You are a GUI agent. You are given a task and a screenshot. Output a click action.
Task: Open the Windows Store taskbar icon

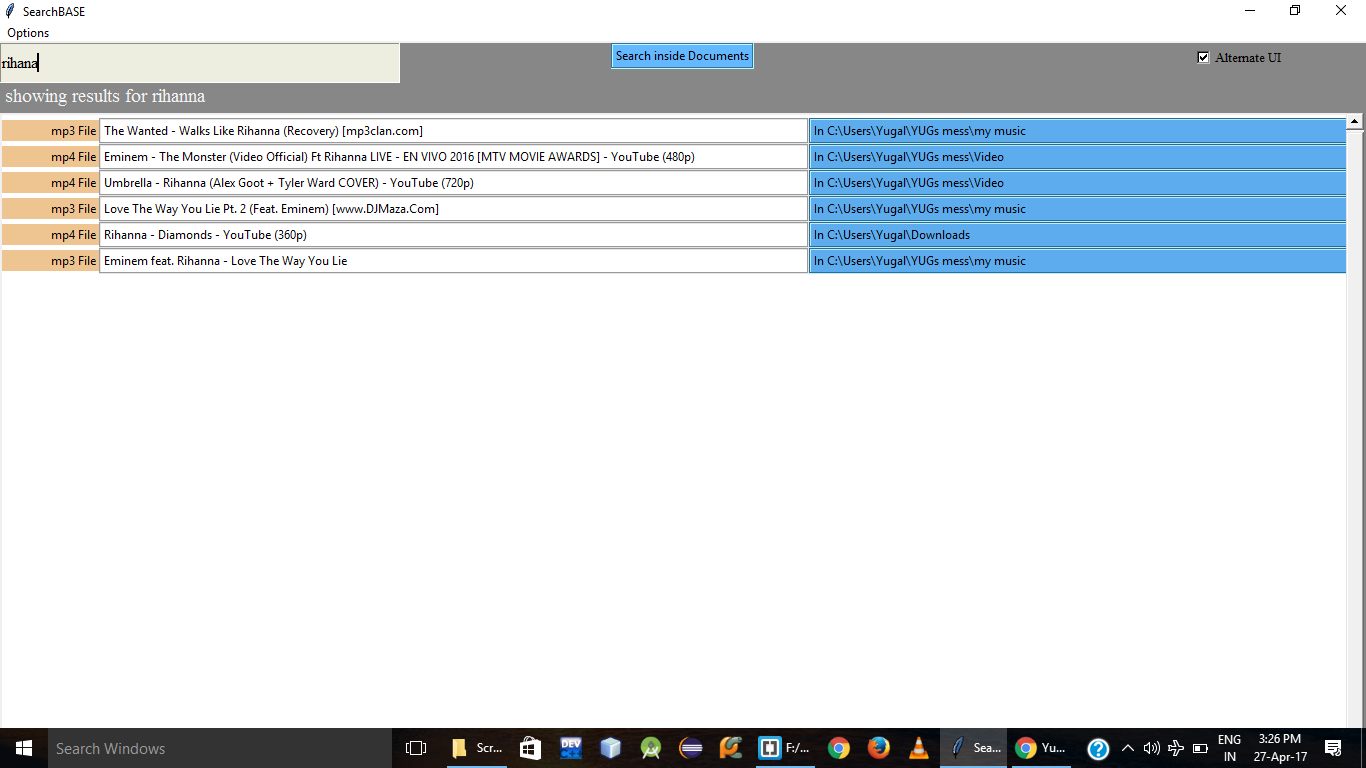point(531,748)
